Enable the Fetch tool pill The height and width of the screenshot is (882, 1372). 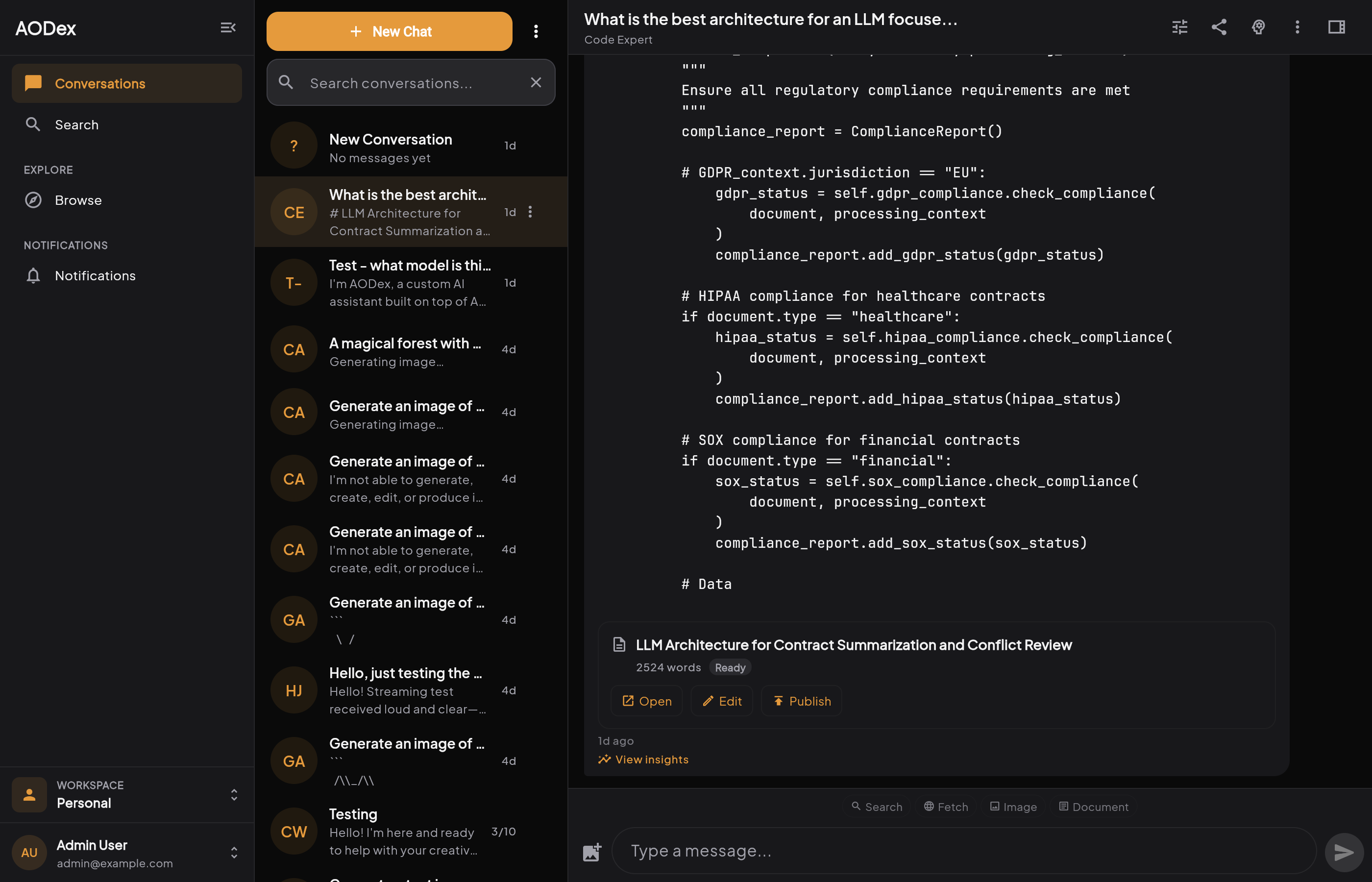pos(946,807)
